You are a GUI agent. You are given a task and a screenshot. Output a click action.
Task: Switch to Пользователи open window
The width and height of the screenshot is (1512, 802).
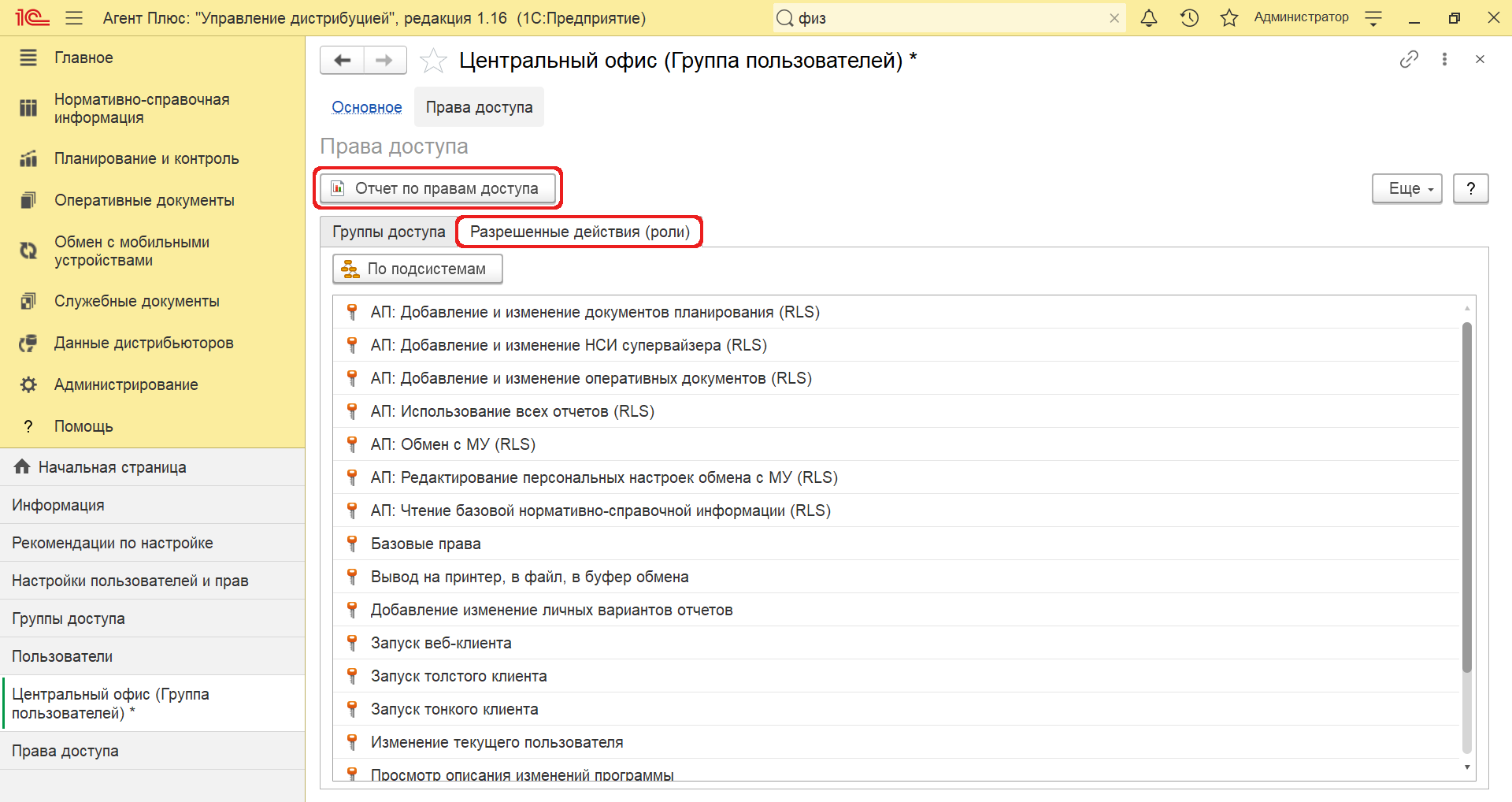tap(152, 656)
